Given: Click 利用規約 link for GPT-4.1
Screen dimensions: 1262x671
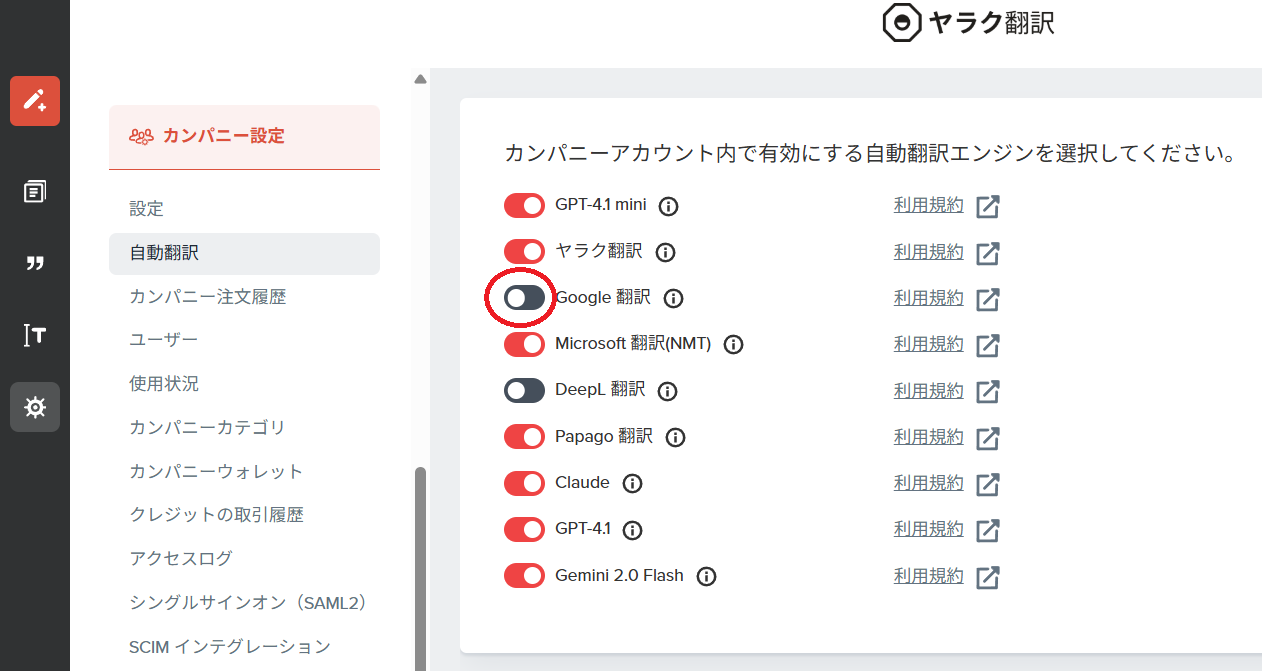Looking at the screenshot, I should click(928, 529).
